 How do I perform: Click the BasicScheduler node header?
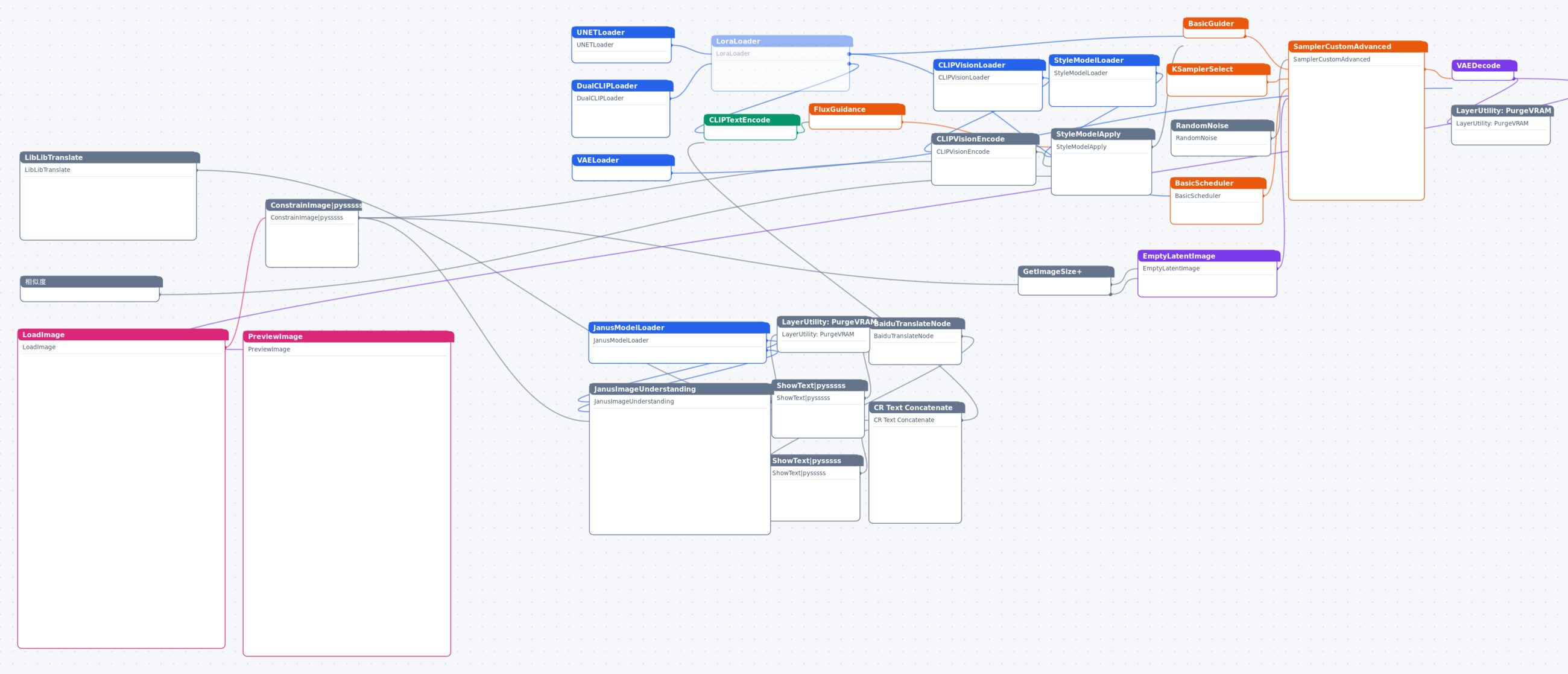click(1218, 183)
